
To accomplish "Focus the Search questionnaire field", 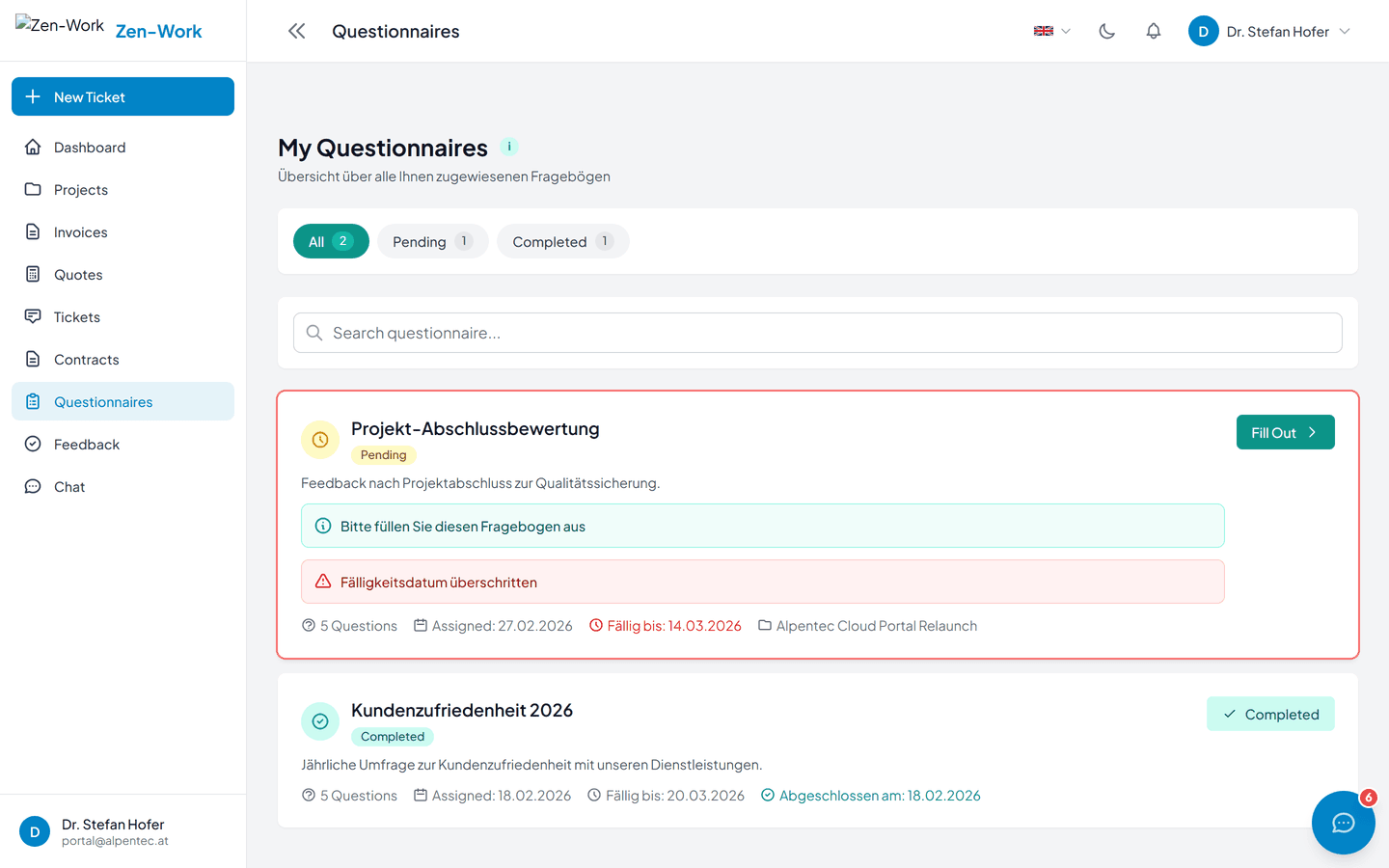I will point(818,333).
